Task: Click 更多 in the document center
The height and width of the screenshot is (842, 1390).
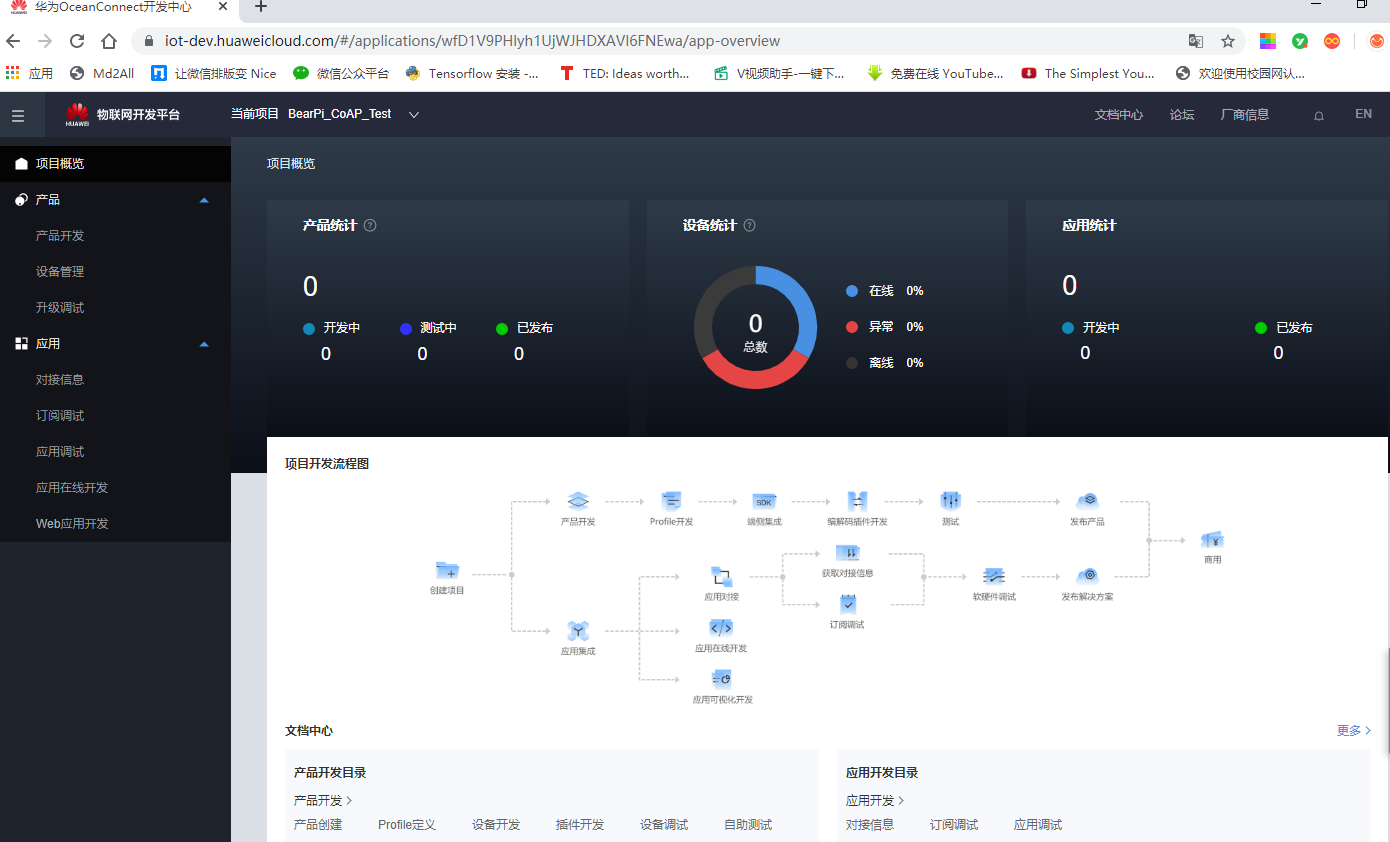Action: tap(1354, 731)
